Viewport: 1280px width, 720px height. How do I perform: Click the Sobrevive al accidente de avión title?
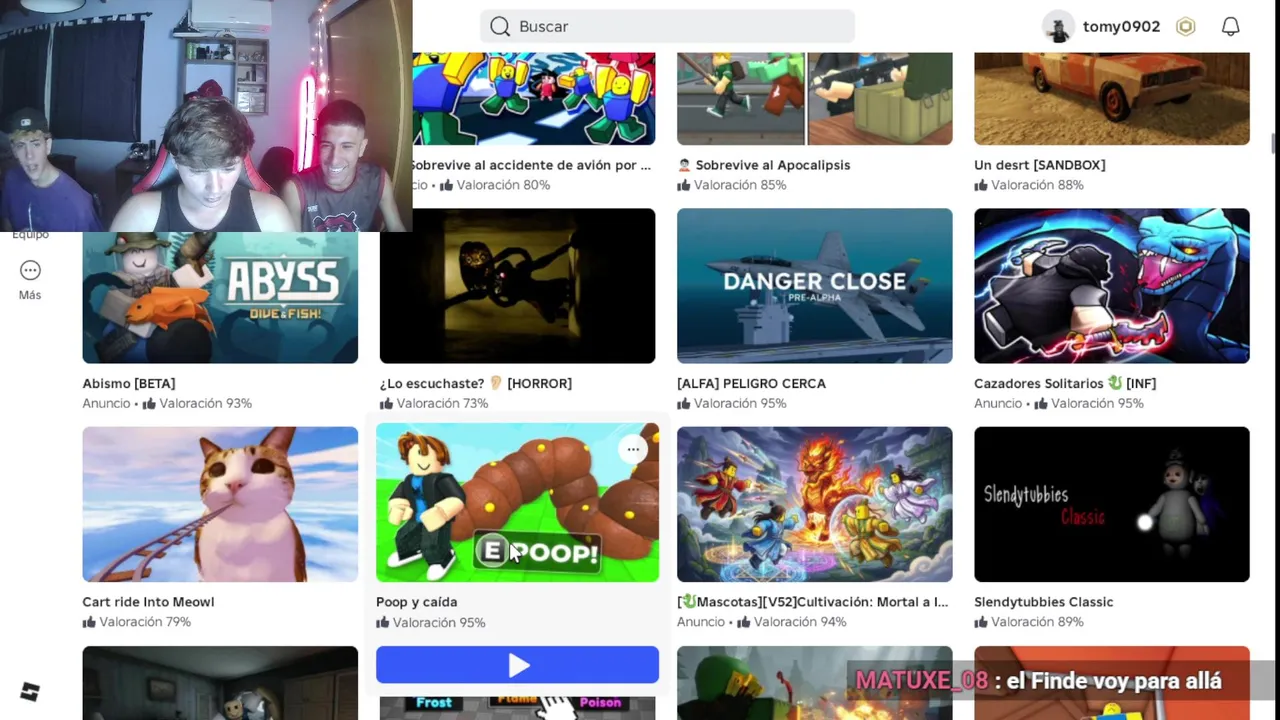pos(532,165)
